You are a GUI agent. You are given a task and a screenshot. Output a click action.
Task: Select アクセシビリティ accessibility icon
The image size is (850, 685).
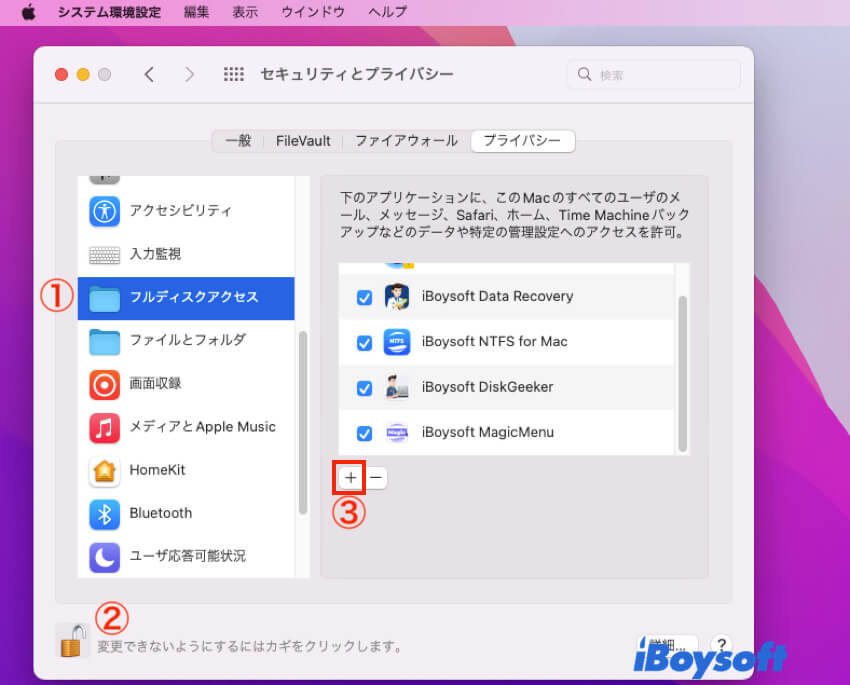tap(105, 211)
